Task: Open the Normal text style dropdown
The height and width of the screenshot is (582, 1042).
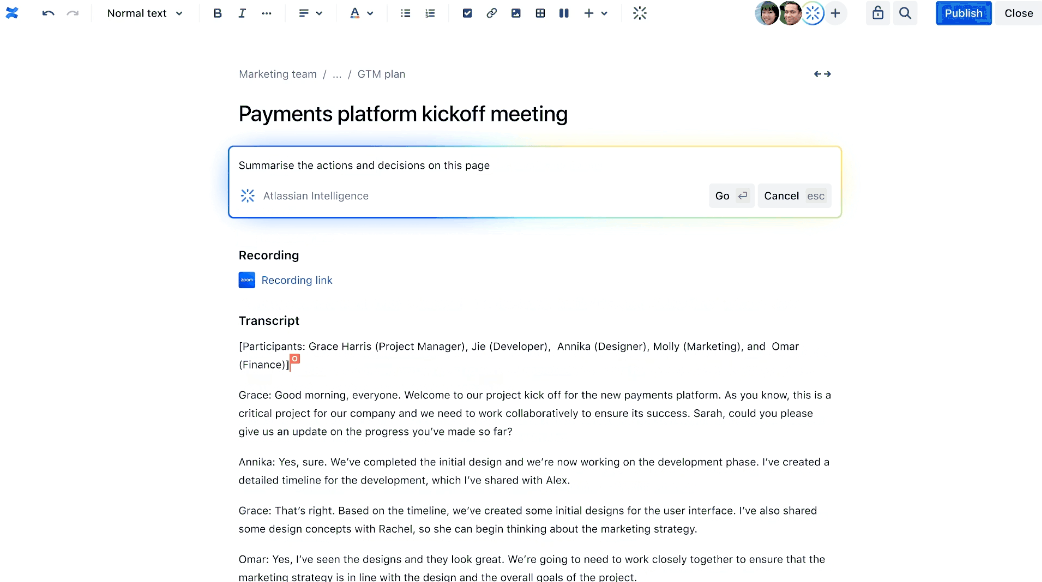Action: 144,13
